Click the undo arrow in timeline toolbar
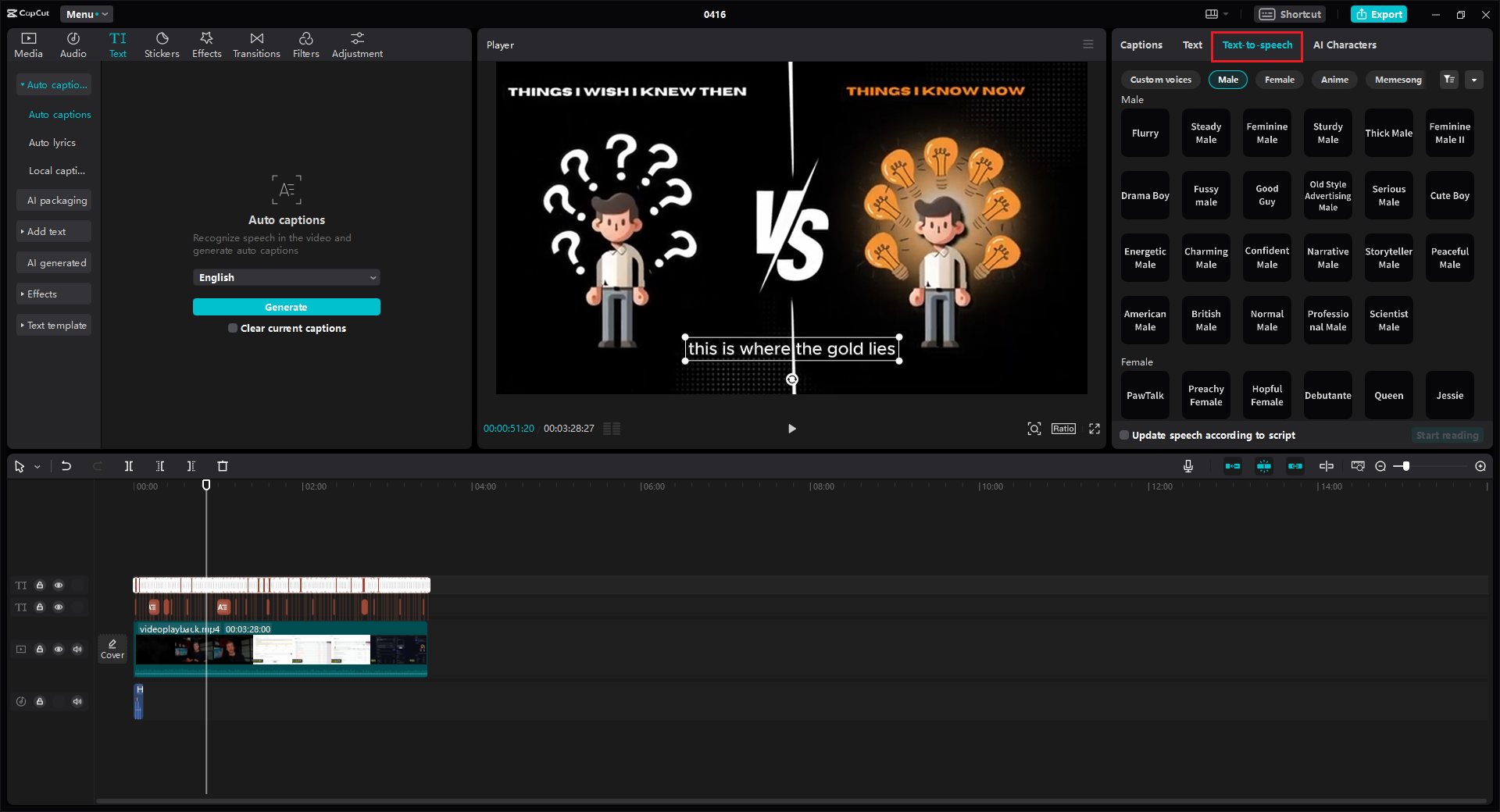Image resolution: width=1500 pixels, height=812 pixels. click(x=66, y=466)
